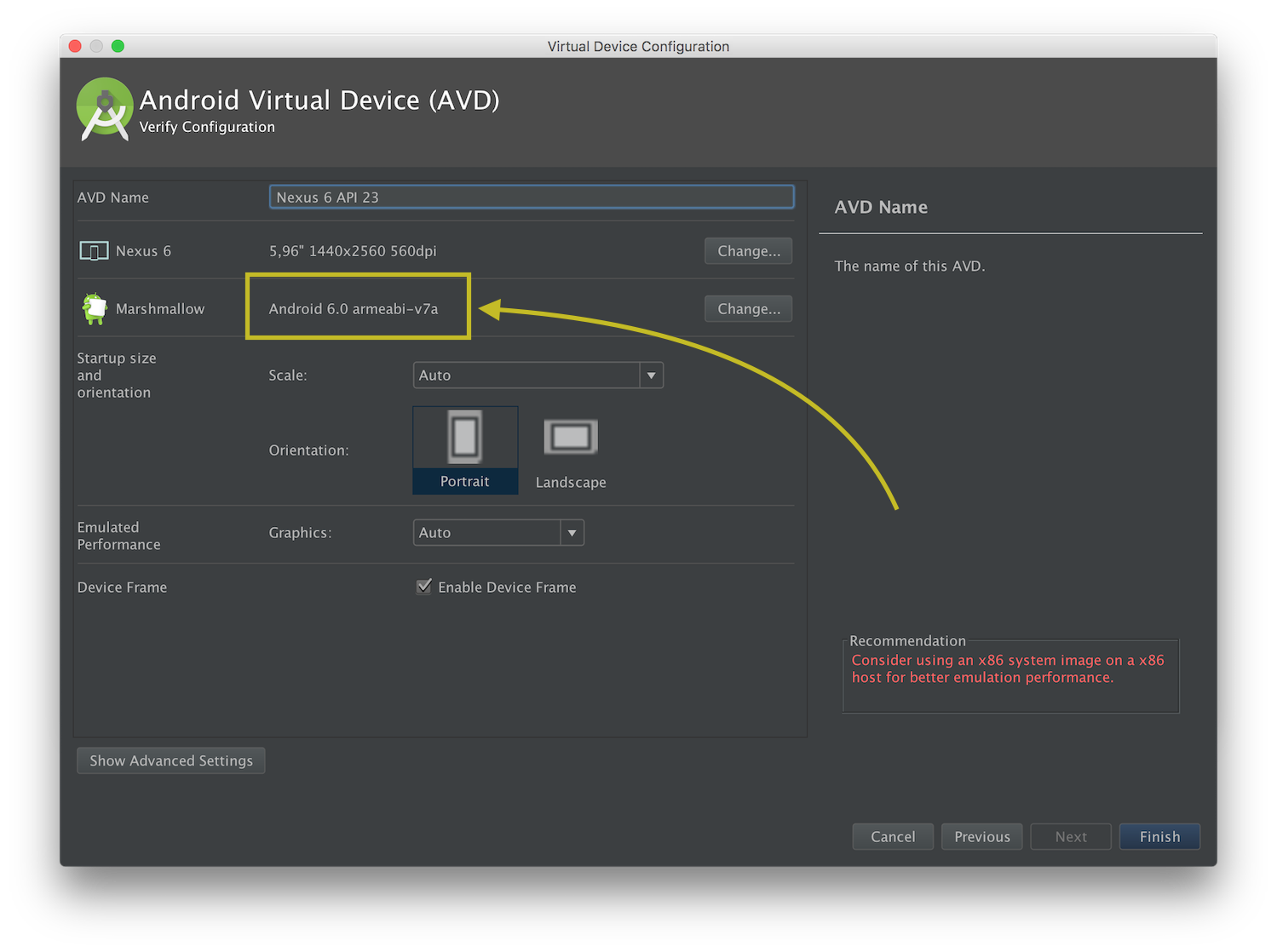Click the Emulated Performance label
This screenshot has height=952, width=1277.
(x=118, y=536)
